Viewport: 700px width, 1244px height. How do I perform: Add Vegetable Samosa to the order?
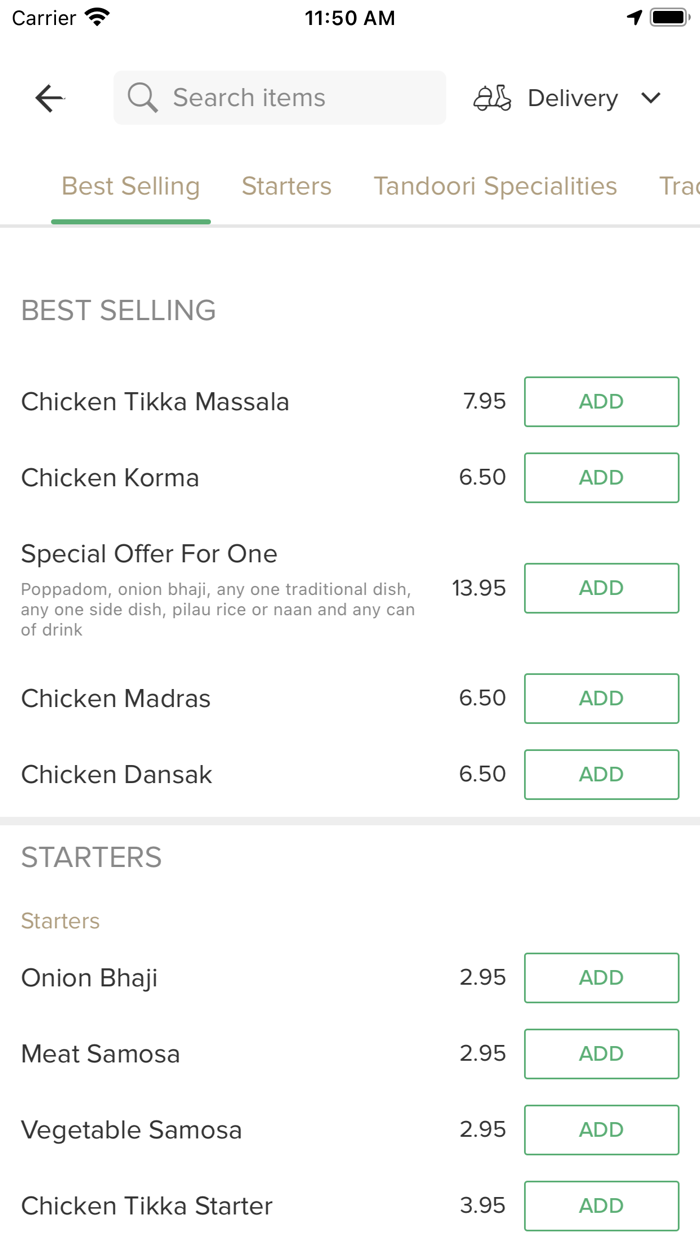point(600,1129)
